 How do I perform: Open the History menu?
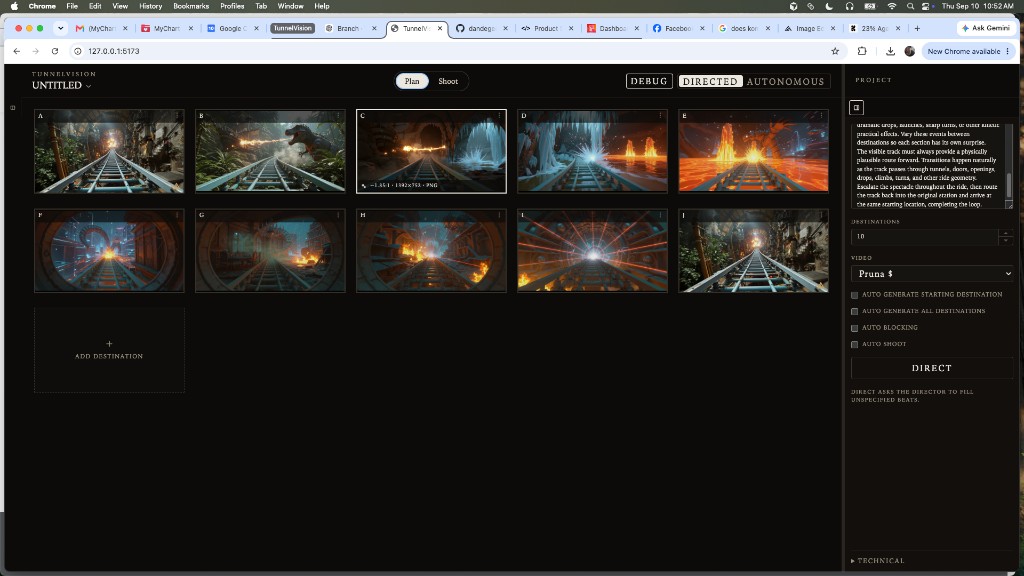[x=150, y=6]
